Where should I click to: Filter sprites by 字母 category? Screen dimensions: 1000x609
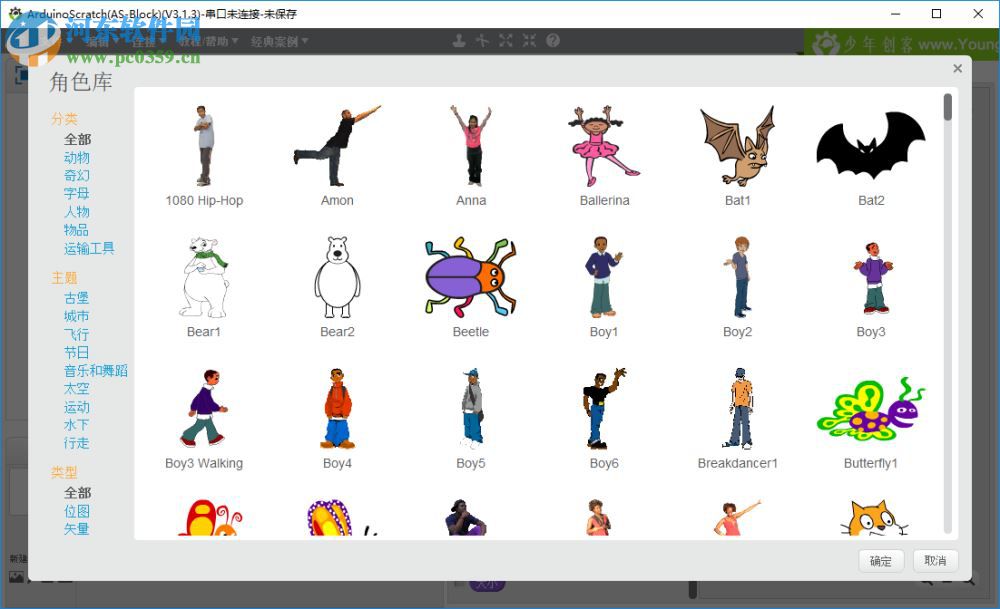pos(77,193)
